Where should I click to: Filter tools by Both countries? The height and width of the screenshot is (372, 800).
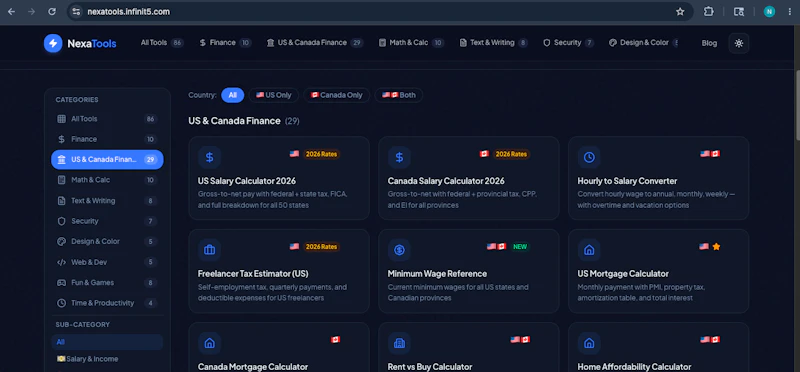(398, 95)
